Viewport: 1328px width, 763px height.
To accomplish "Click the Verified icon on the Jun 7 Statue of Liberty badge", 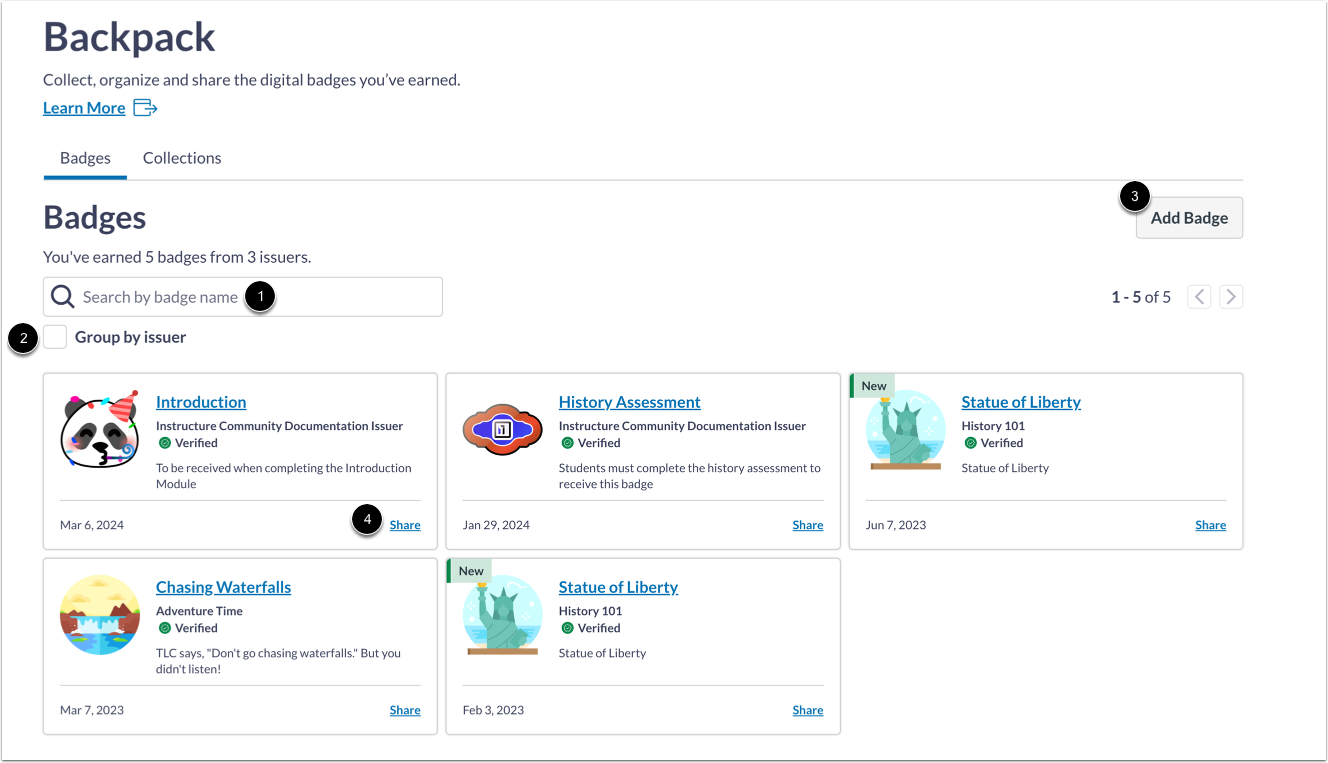I will tap(969, 443).
